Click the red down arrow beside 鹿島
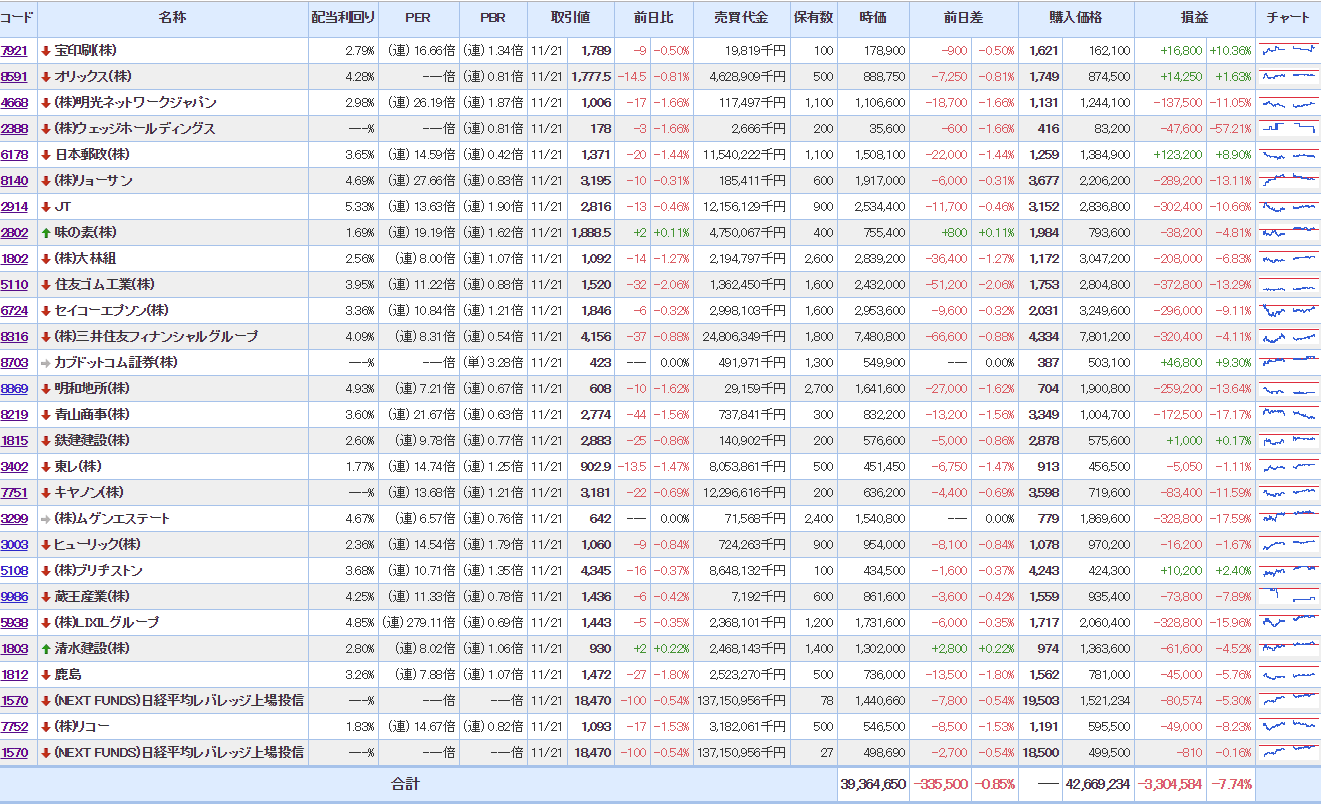Viewport: 1321px width, 808px height. pos(46,675)
